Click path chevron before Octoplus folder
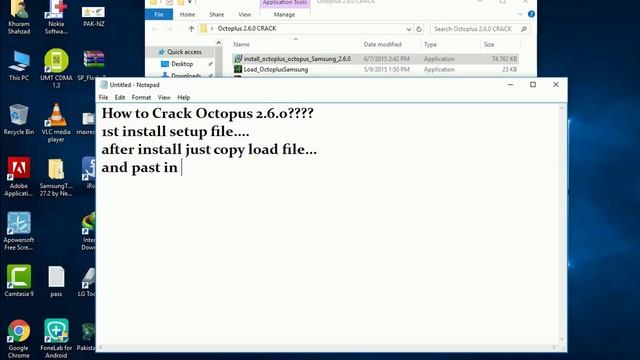Screen dimensions: 640x360 click(212, 29)
